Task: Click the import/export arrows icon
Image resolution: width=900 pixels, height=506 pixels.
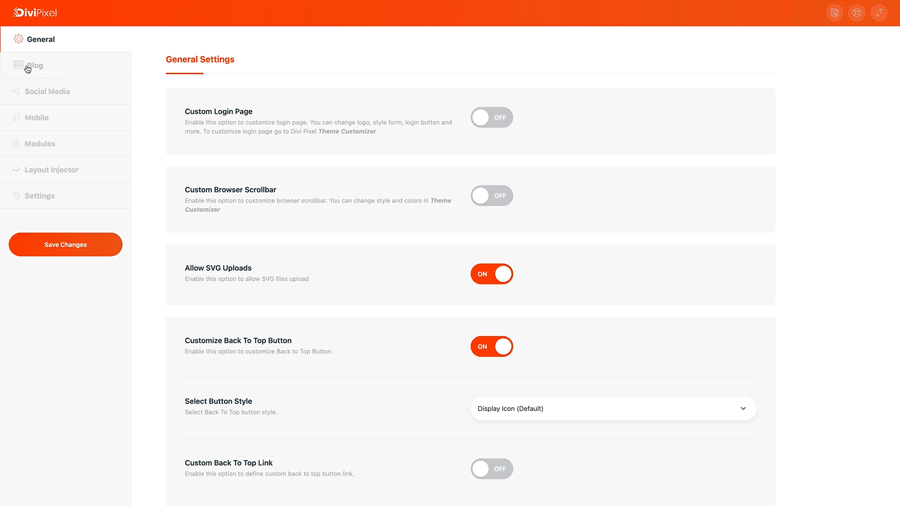Action: click(x=879, y=13)
